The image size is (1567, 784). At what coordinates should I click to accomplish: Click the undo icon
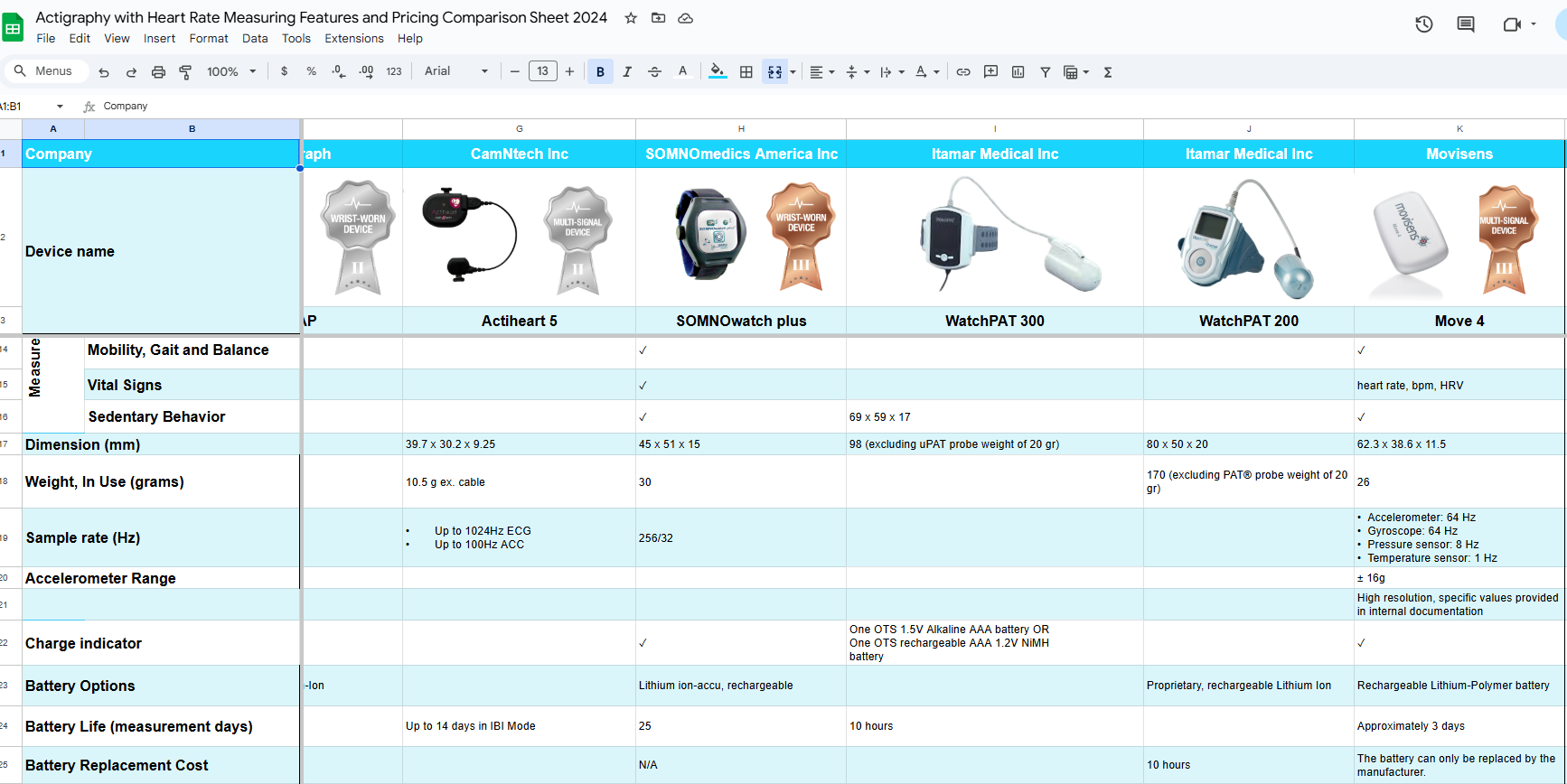point(104,72)
